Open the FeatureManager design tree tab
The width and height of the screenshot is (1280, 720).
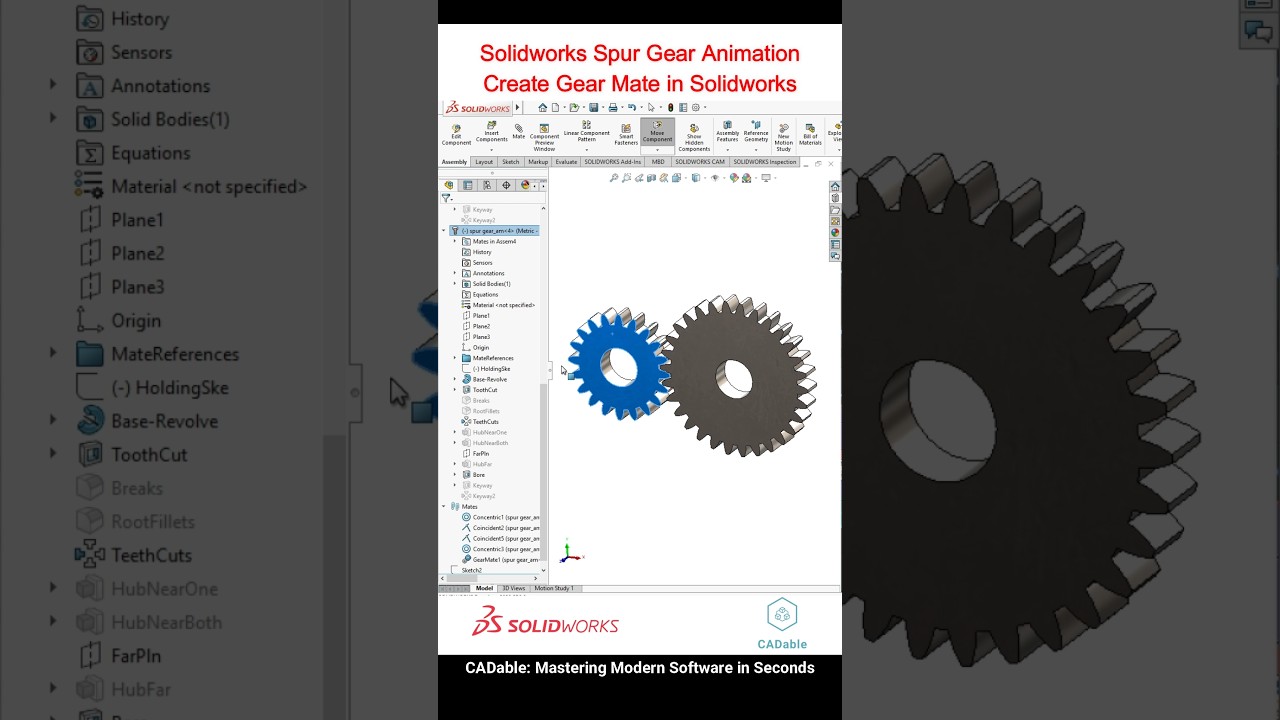click(x=449, y=185)
